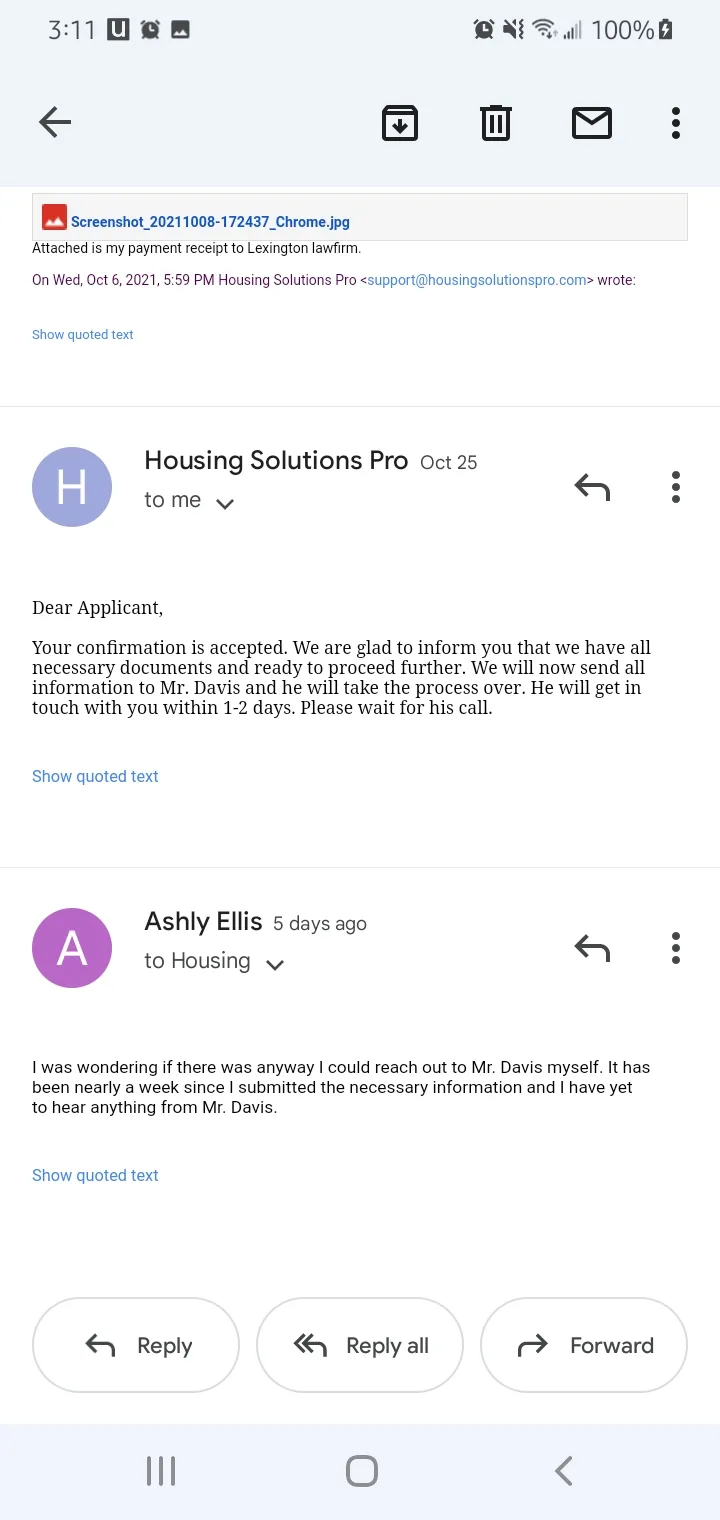Show quoted text under Ashly Ellis message
This screenshot has width=720, height=1520.
pyautogui.click(x=95, y=1175)
